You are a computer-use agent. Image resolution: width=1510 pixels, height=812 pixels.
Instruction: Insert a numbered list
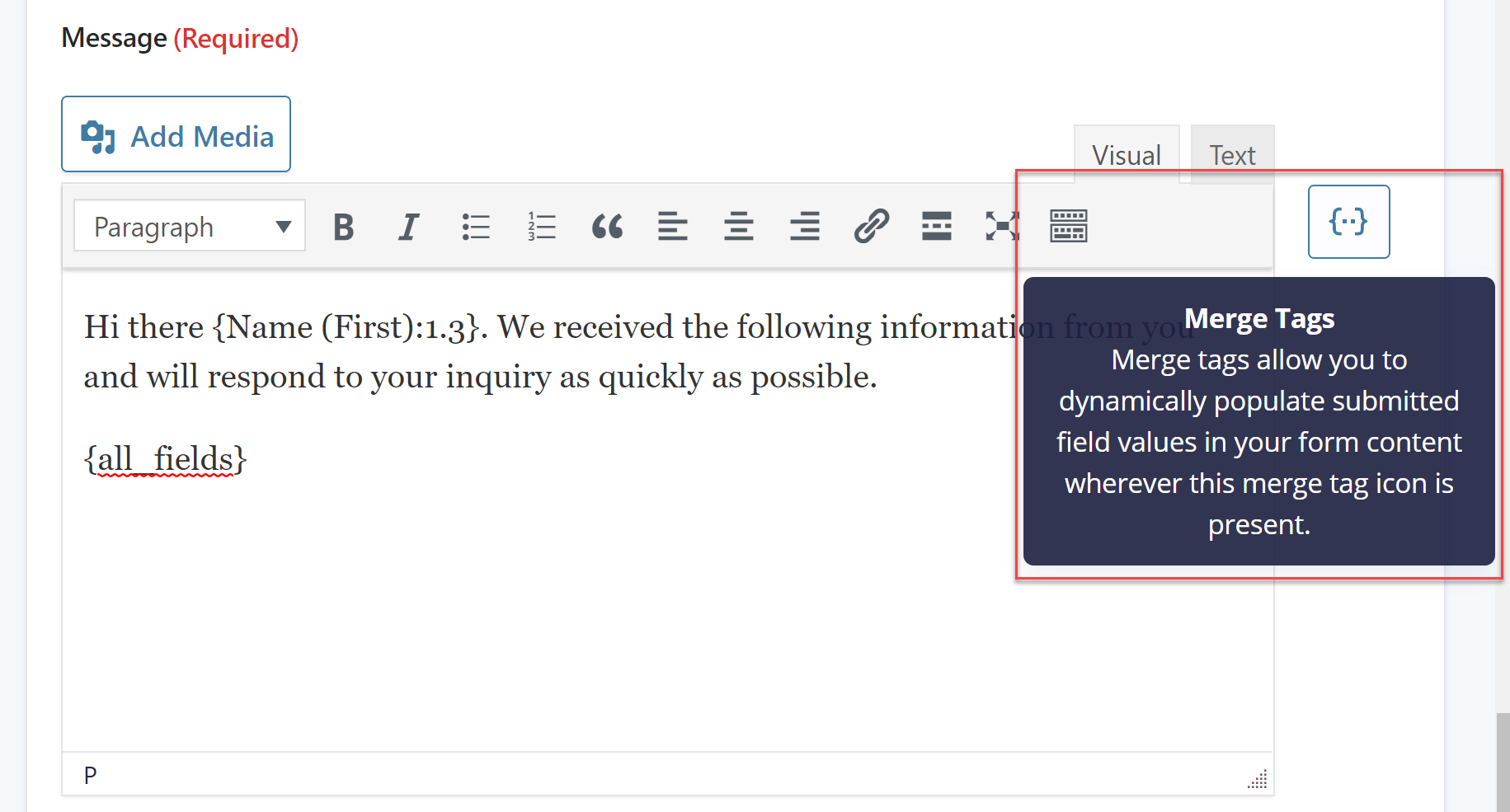[542, 227]
